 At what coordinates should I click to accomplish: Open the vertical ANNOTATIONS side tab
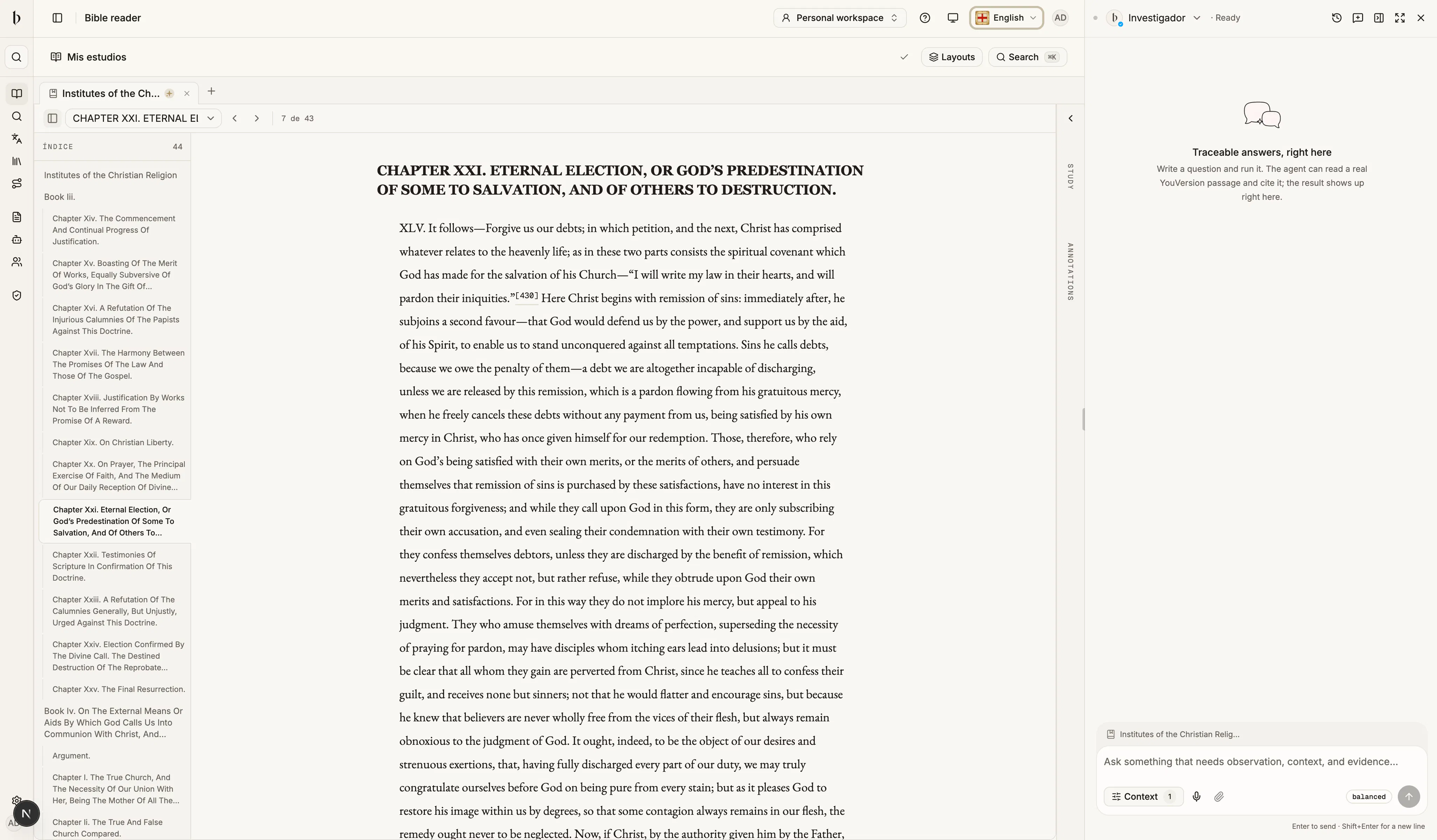click(1070, 272)
